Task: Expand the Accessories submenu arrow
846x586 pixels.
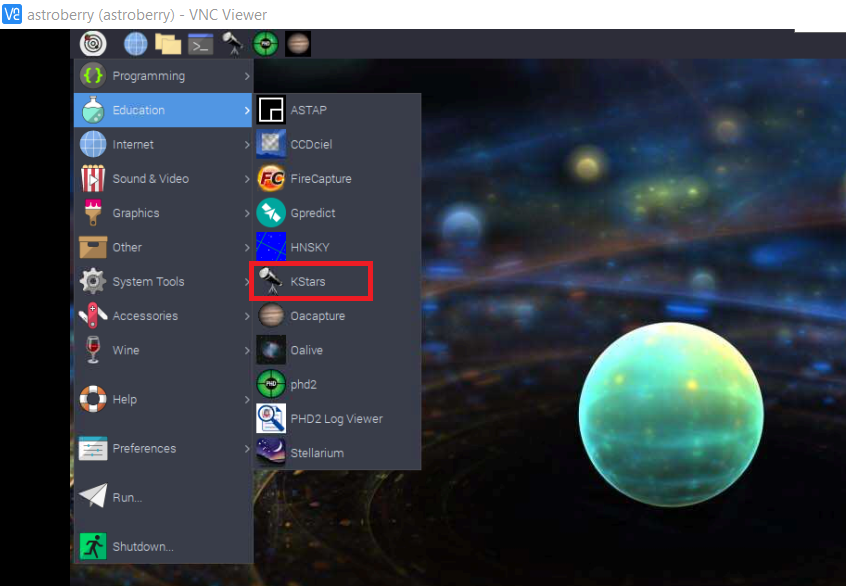Action: pyautogui.click(x=247, y=316)
